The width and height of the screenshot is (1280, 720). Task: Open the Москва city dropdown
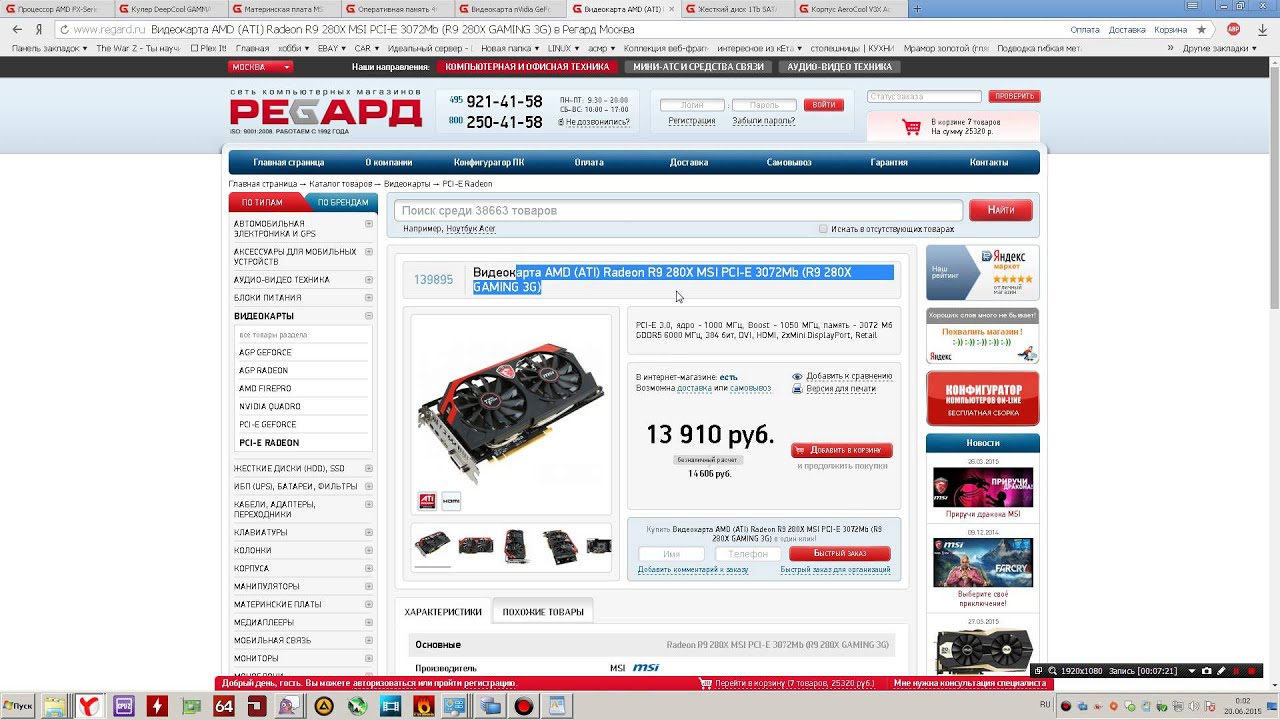(x=260, y=67)
